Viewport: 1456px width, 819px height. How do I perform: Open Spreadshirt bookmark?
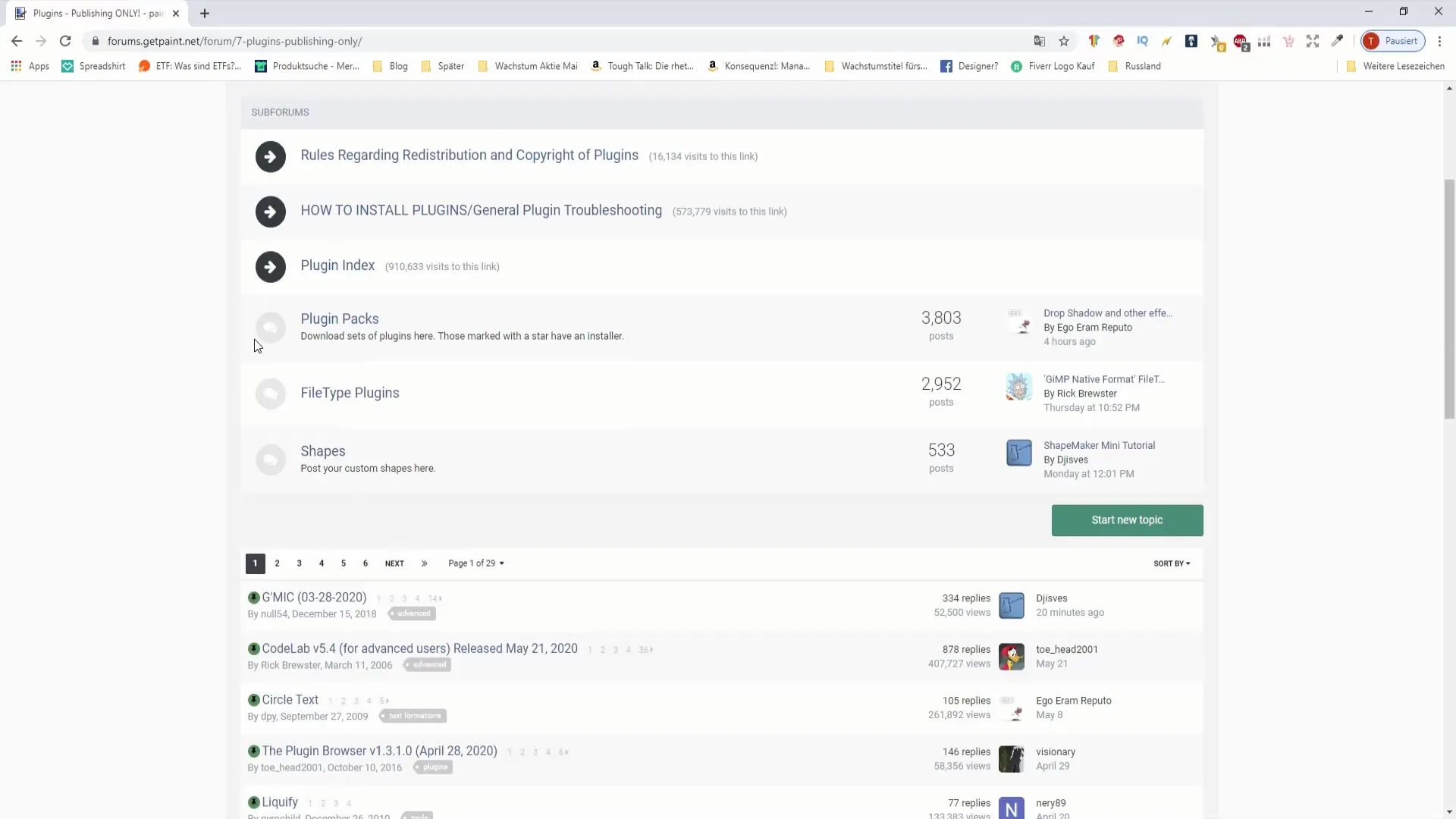(x=93, y=66)
